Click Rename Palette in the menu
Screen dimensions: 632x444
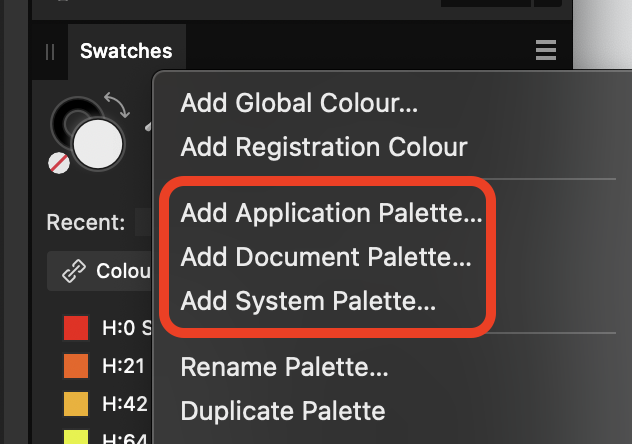tap(284, 367)
